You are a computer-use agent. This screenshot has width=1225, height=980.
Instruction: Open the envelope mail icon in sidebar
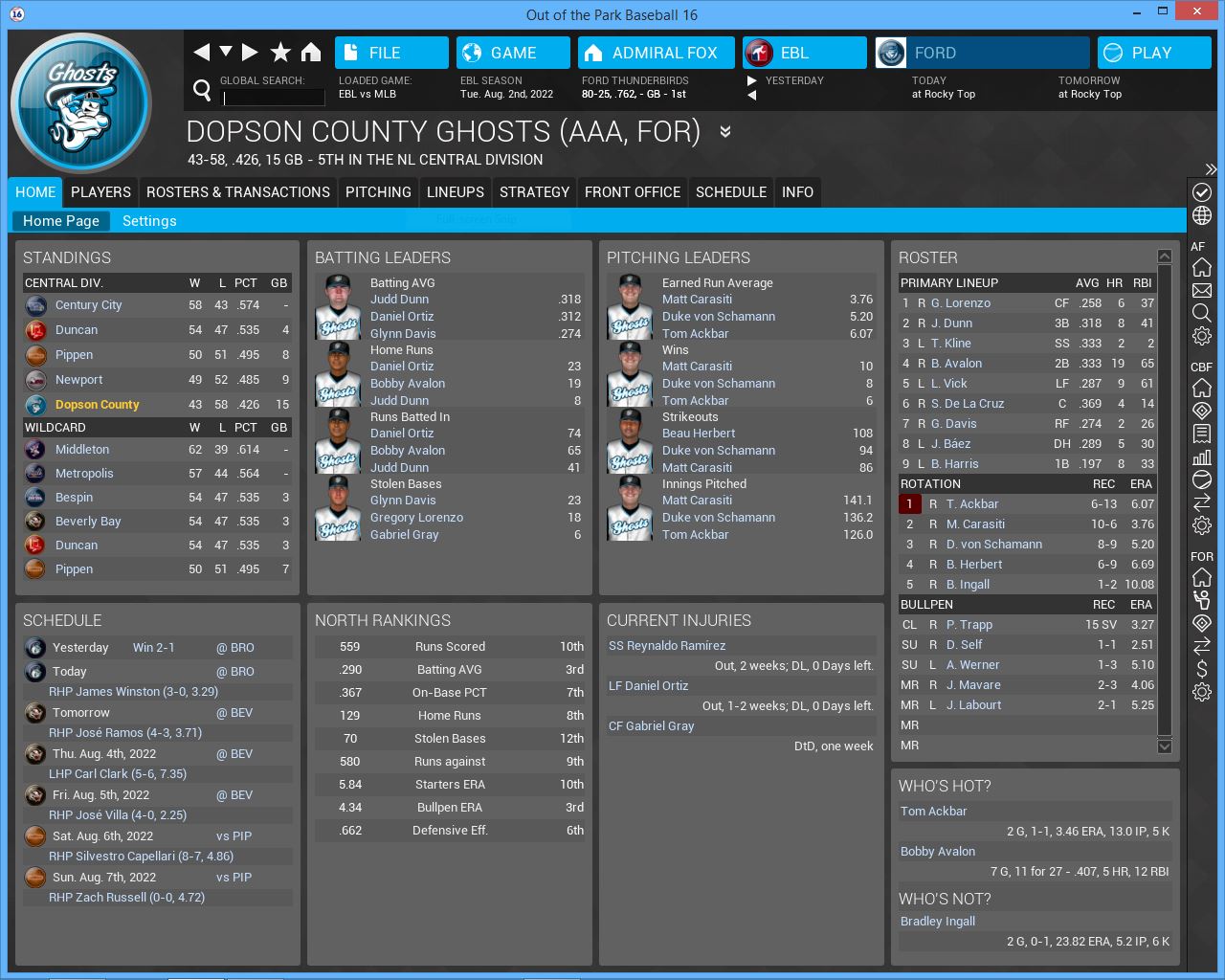[x=1202, y=290]
